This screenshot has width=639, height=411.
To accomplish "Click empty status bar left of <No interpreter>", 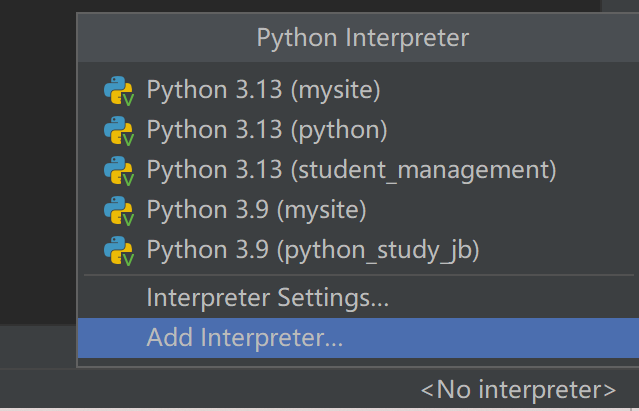I will pos(200,389).
